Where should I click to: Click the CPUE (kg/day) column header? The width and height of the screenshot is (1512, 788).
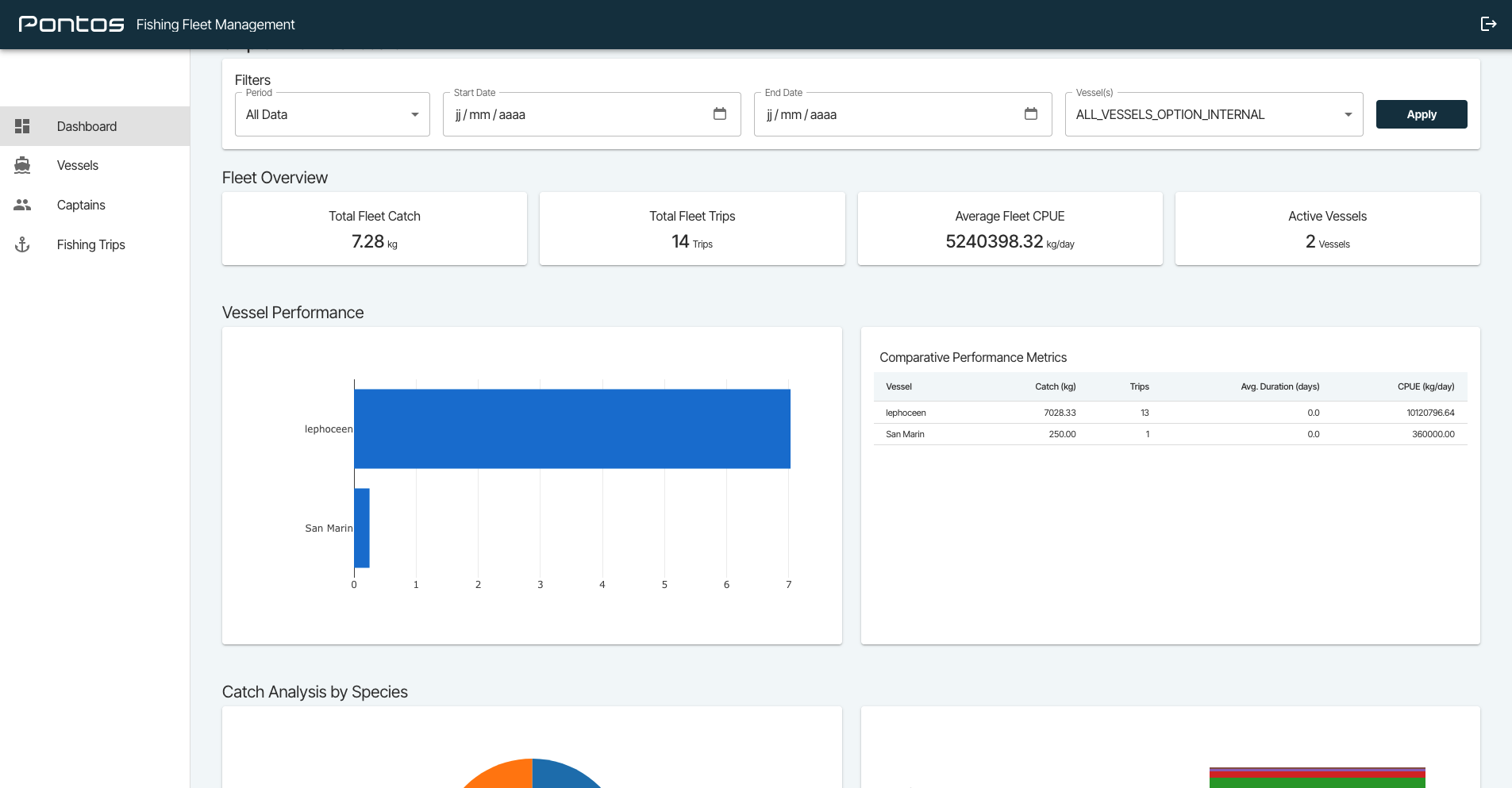coord(1425,386)
